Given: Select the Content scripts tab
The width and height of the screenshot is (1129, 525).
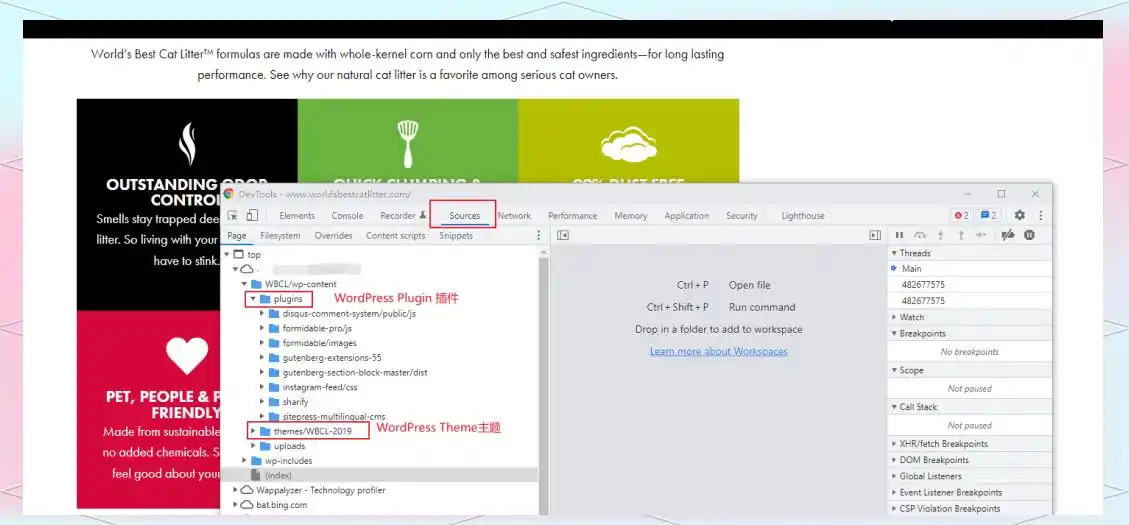Looking at the screenshot, I should 395,235.
